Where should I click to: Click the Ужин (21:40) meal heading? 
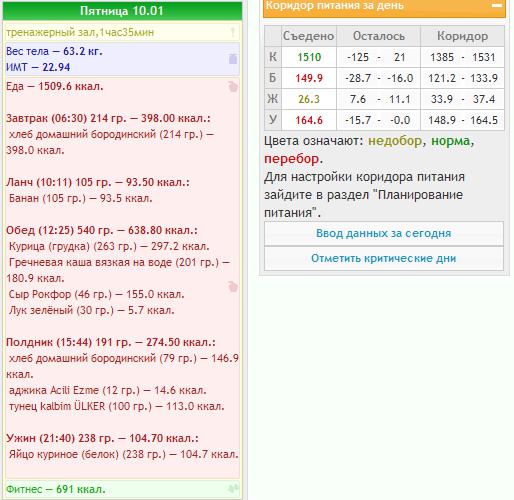click(x=102, y=438)
